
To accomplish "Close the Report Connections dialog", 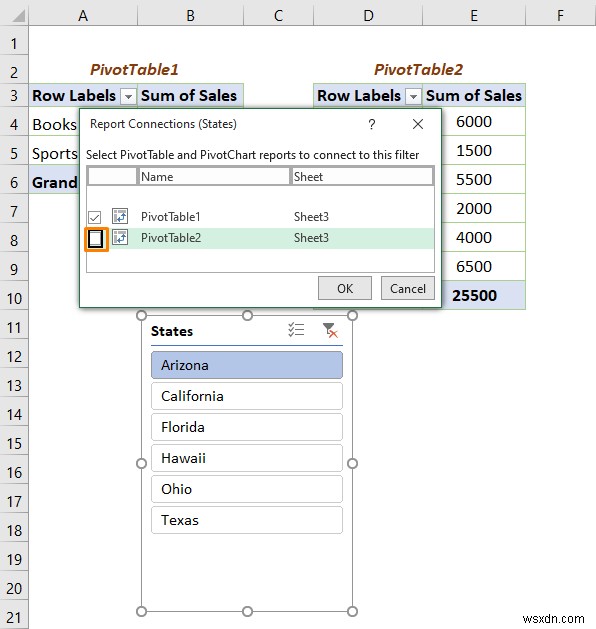I will tap(418, 124).
